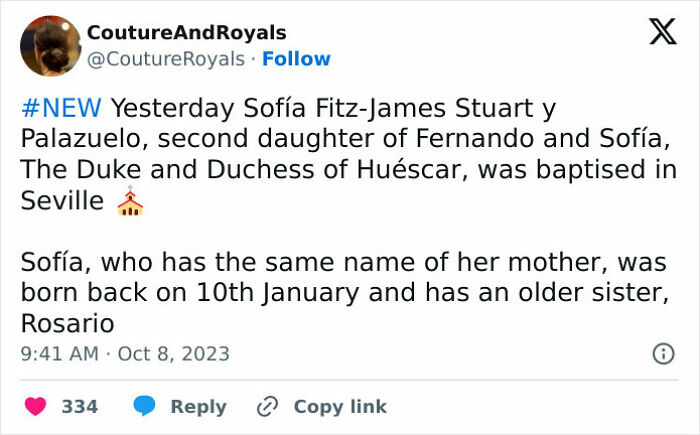Open the CoutureAndRoyals profile avatar
This screenshot has width=700, height=435.
click(50, 45)
